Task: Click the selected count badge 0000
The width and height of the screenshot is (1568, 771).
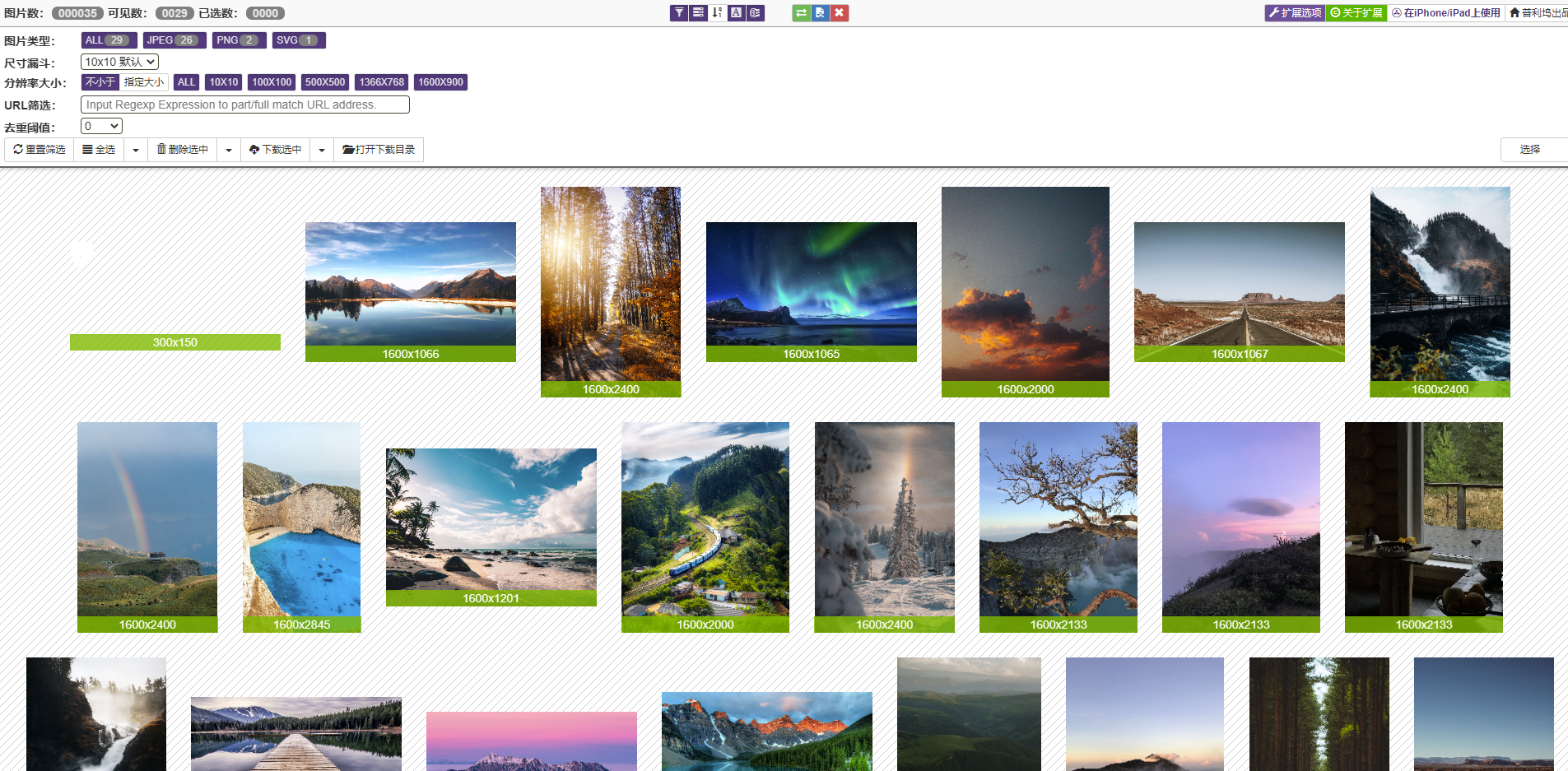Action: 265,13
